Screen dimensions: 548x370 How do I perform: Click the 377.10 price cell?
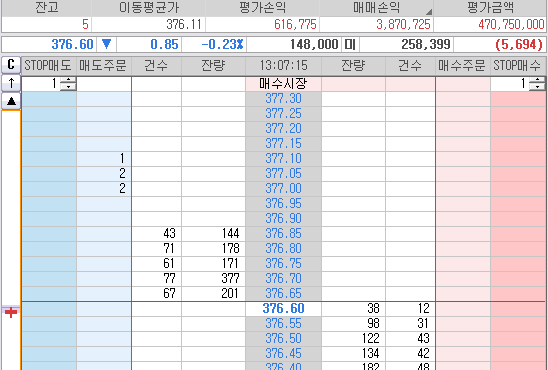pyautogui.click(x=283, y=159)
